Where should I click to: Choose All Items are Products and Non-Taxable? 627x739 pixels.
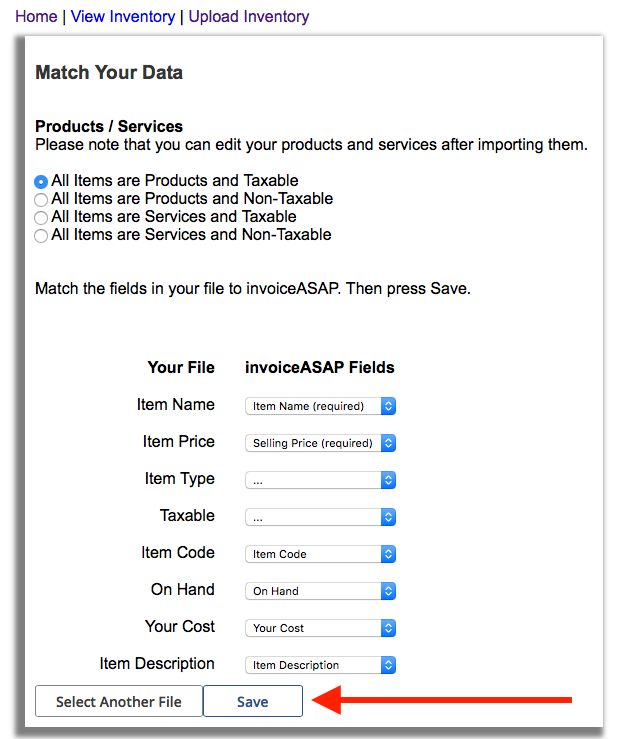(x=41, y=200)
